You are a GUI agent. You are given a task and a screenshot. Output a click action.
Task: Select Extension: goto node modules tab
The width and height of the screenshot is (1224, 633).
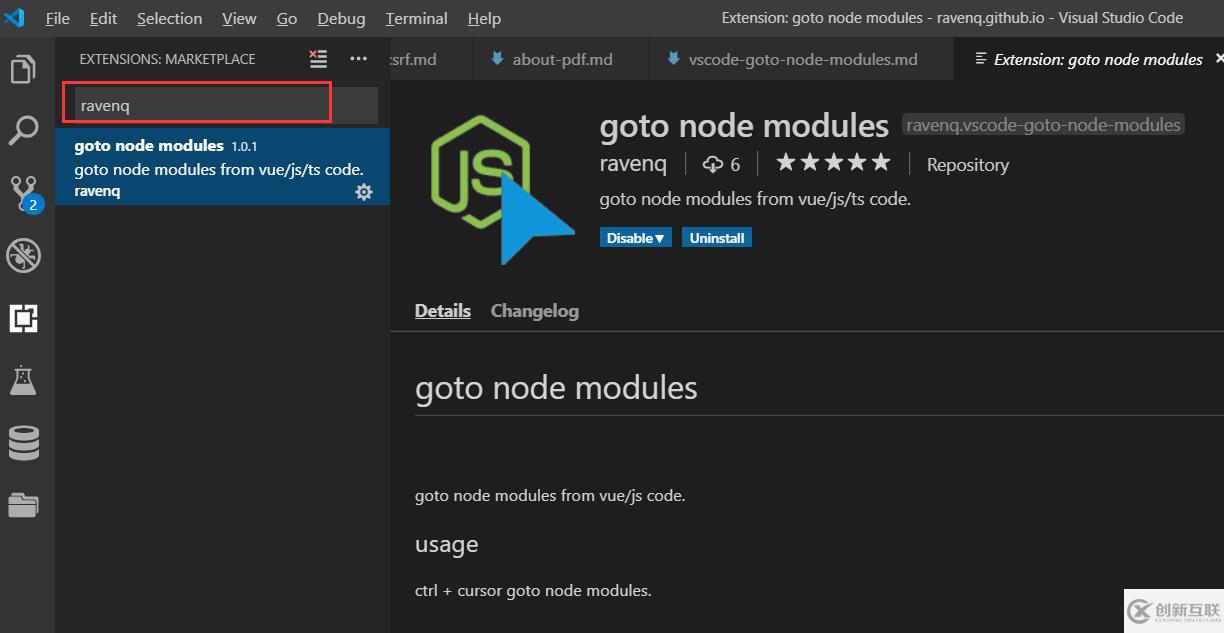click(1090, 59)
